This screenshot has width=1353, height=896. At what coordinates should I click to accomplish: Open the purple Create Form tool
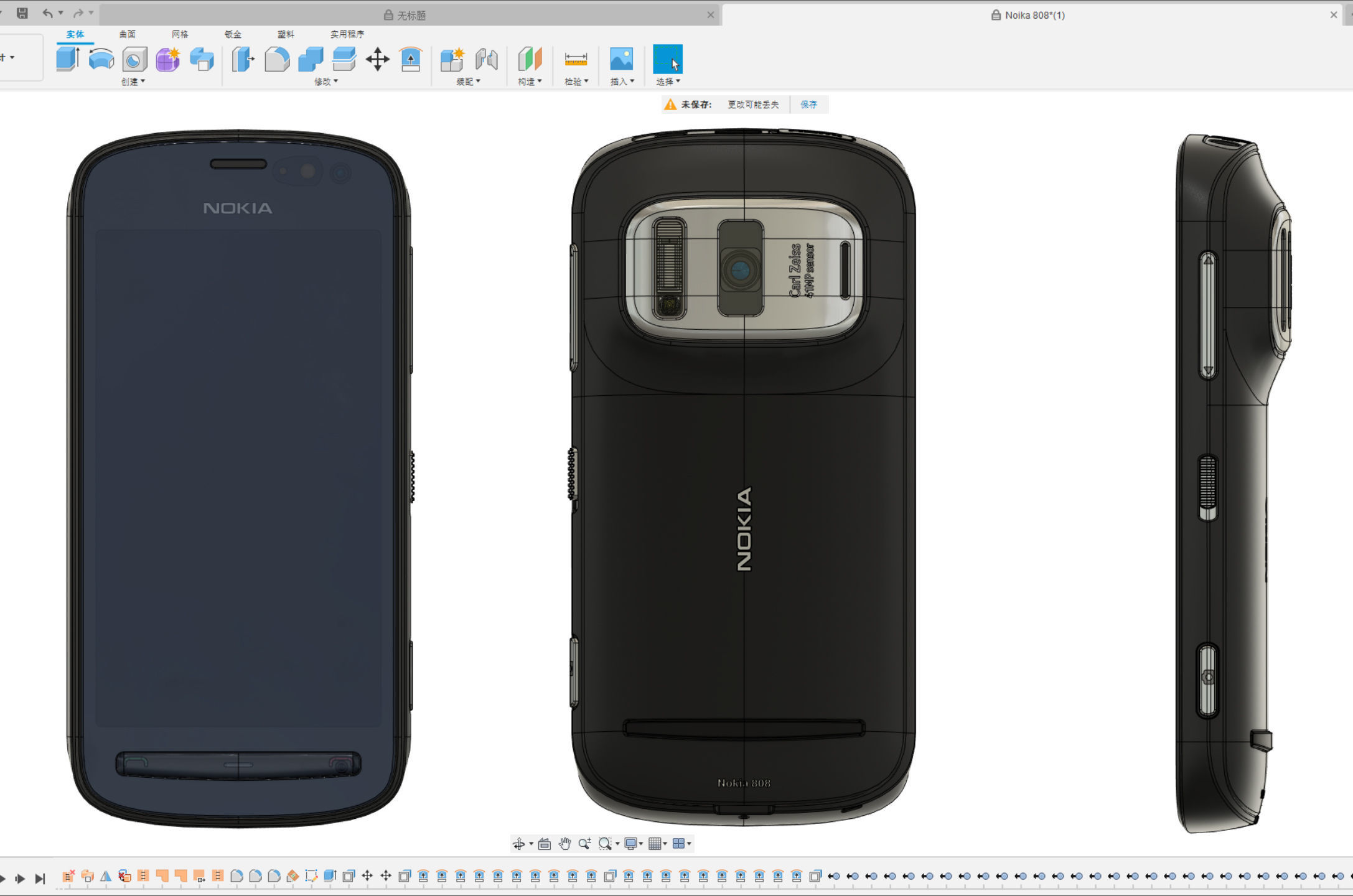tap(168, 59)
